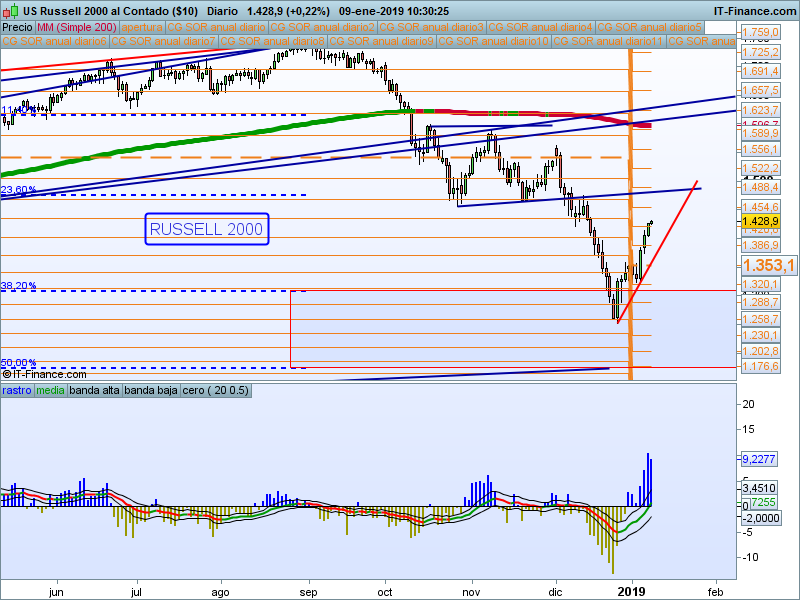Click the 'nov' month on the time axis

pos(471,592)
